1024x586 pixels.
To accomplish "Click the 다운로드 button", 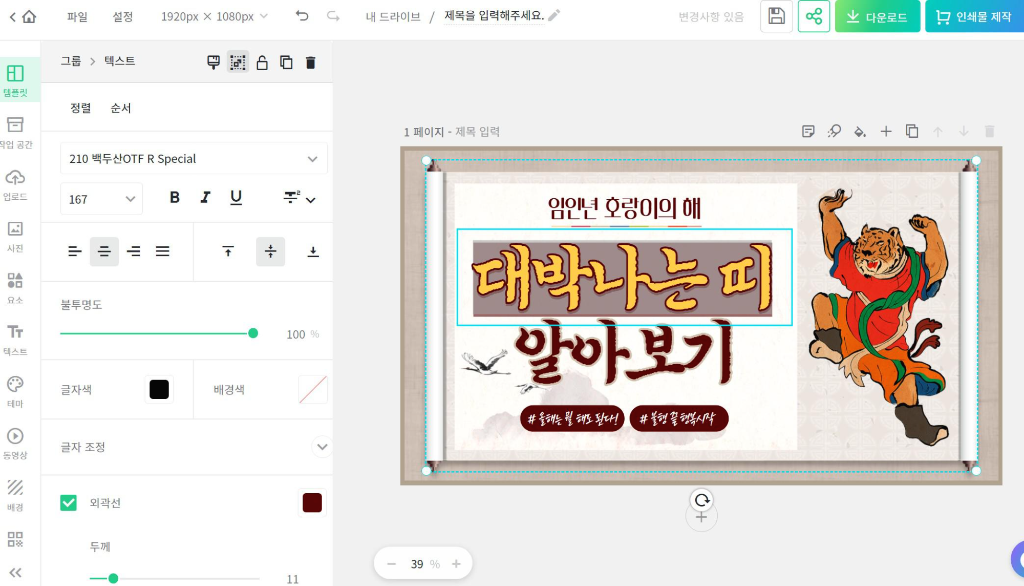I will pyautogui.click(x=877, y=16).
